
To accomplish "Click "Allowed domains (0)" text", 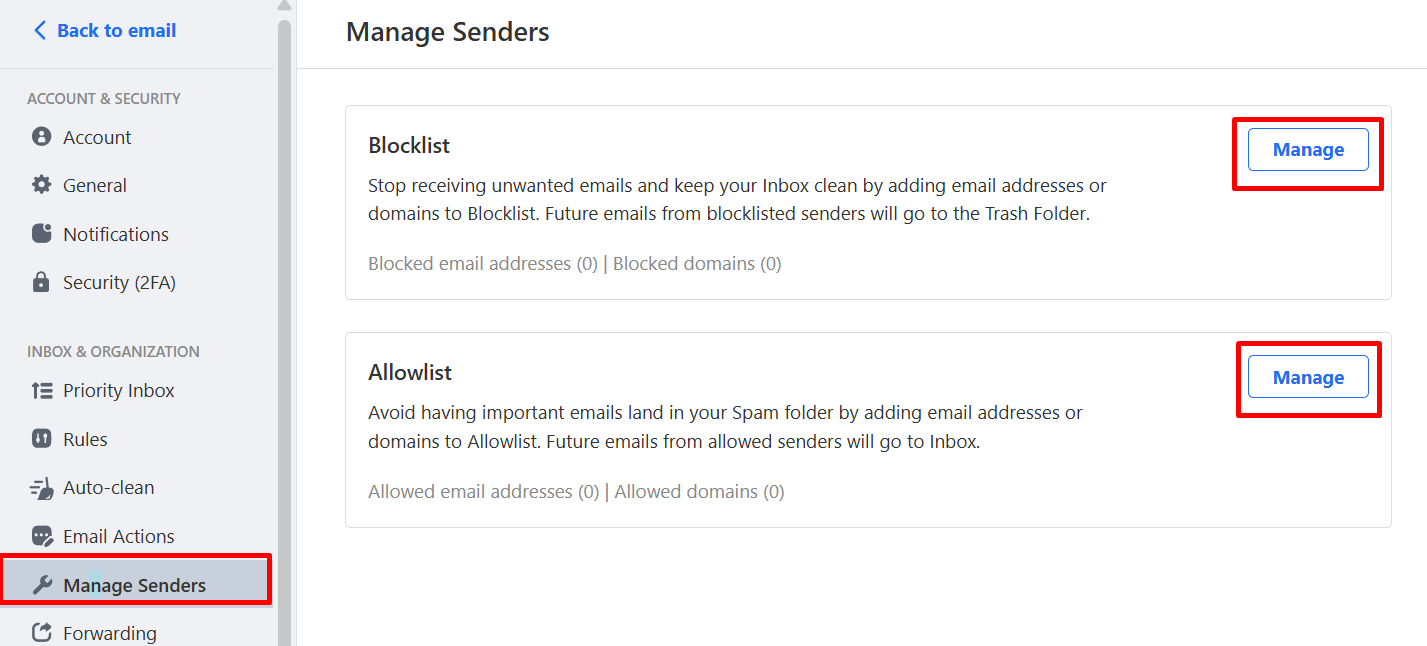I will 699,491.
